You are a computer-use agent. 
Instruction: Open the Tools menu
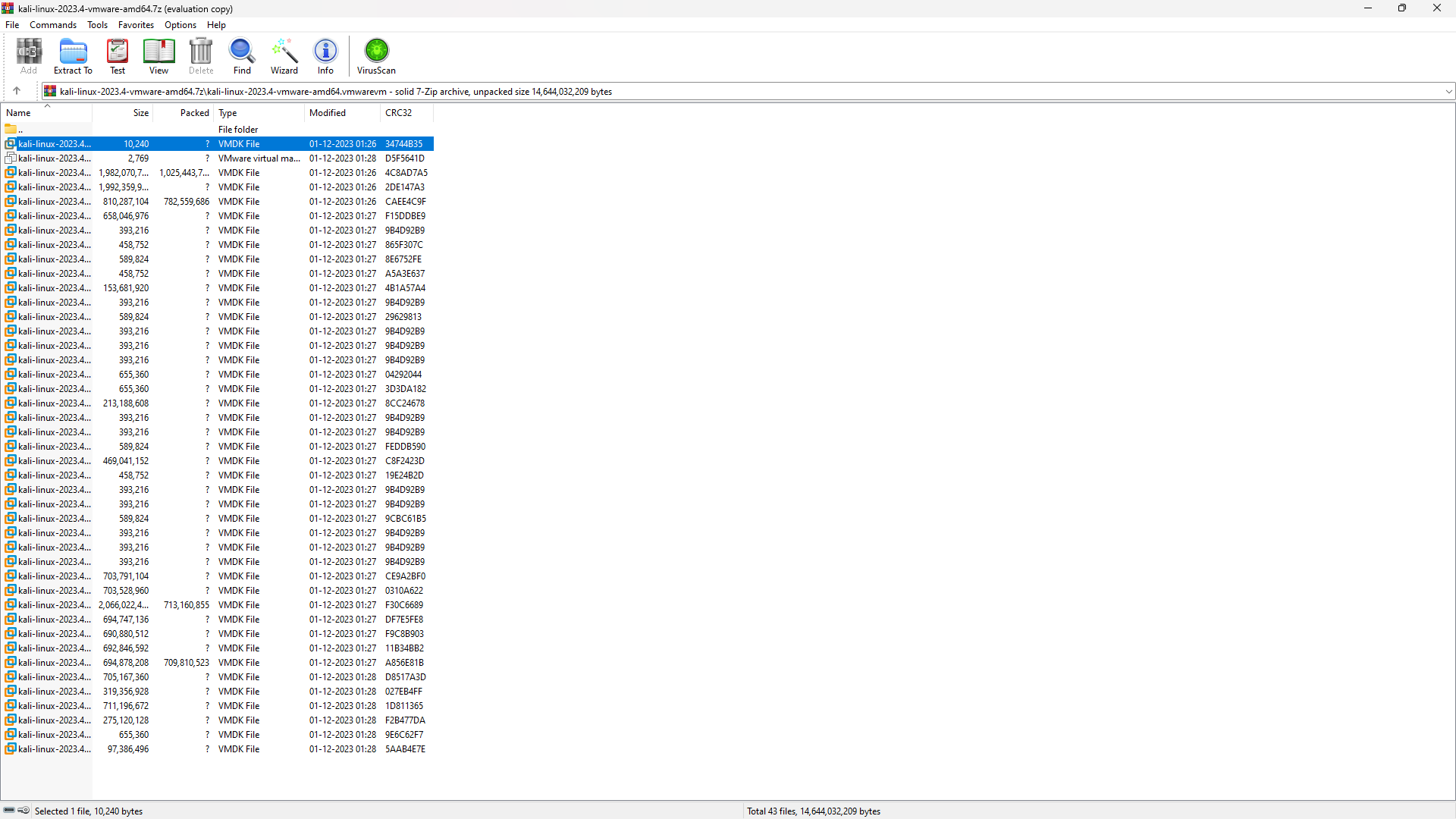click(97, 25)
